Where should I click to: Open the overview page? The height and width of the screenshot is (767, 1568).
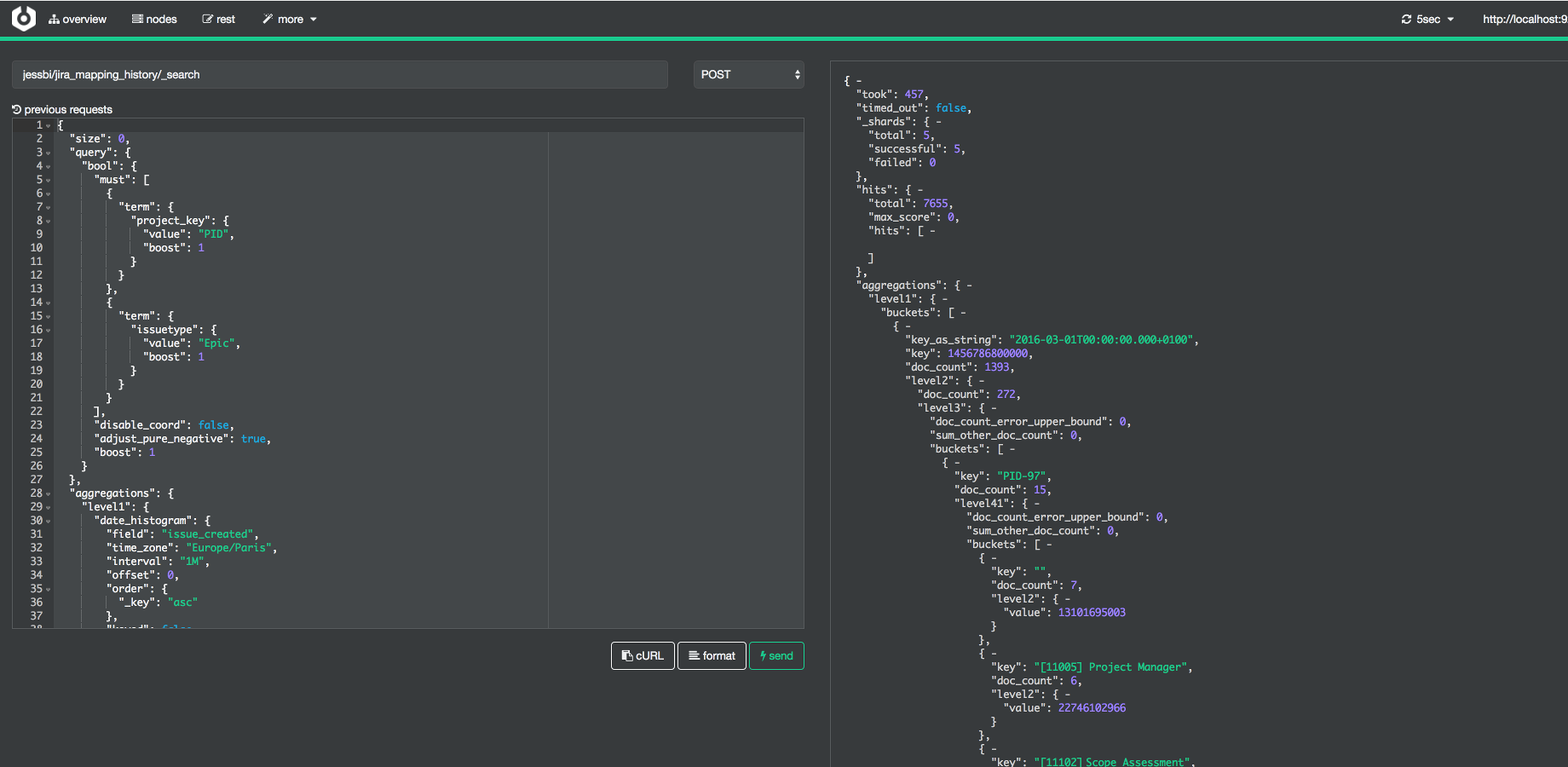pos(78,19)
